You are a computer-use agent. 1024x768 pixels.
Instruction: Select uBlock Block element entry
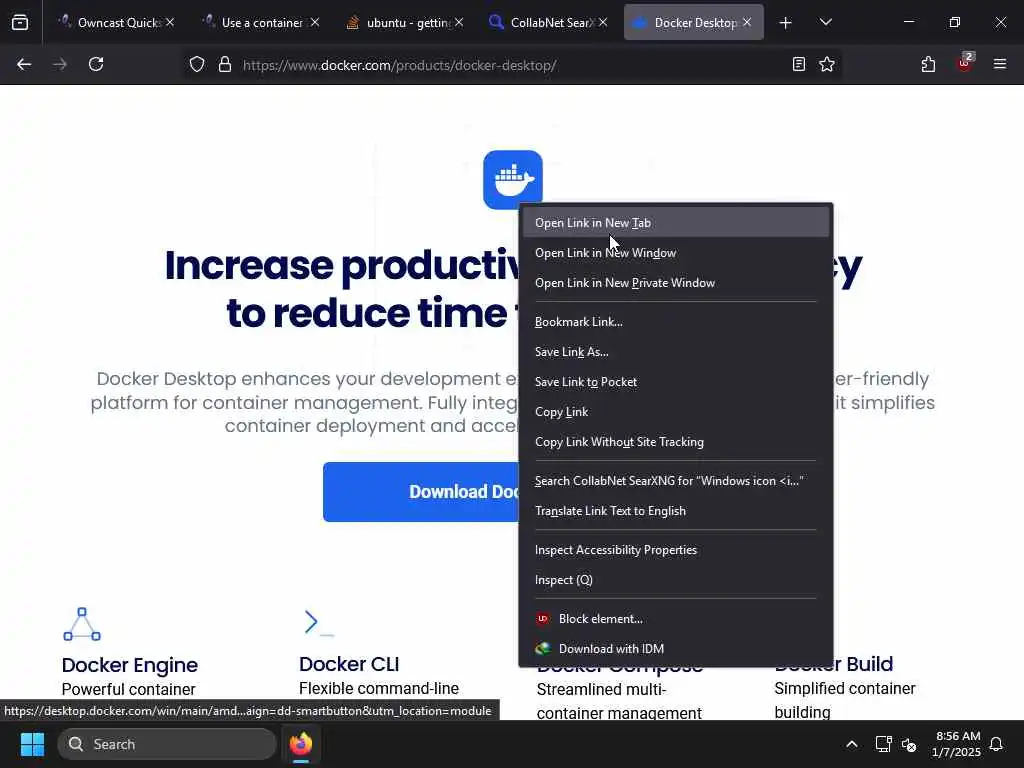(x=676, y=618)
